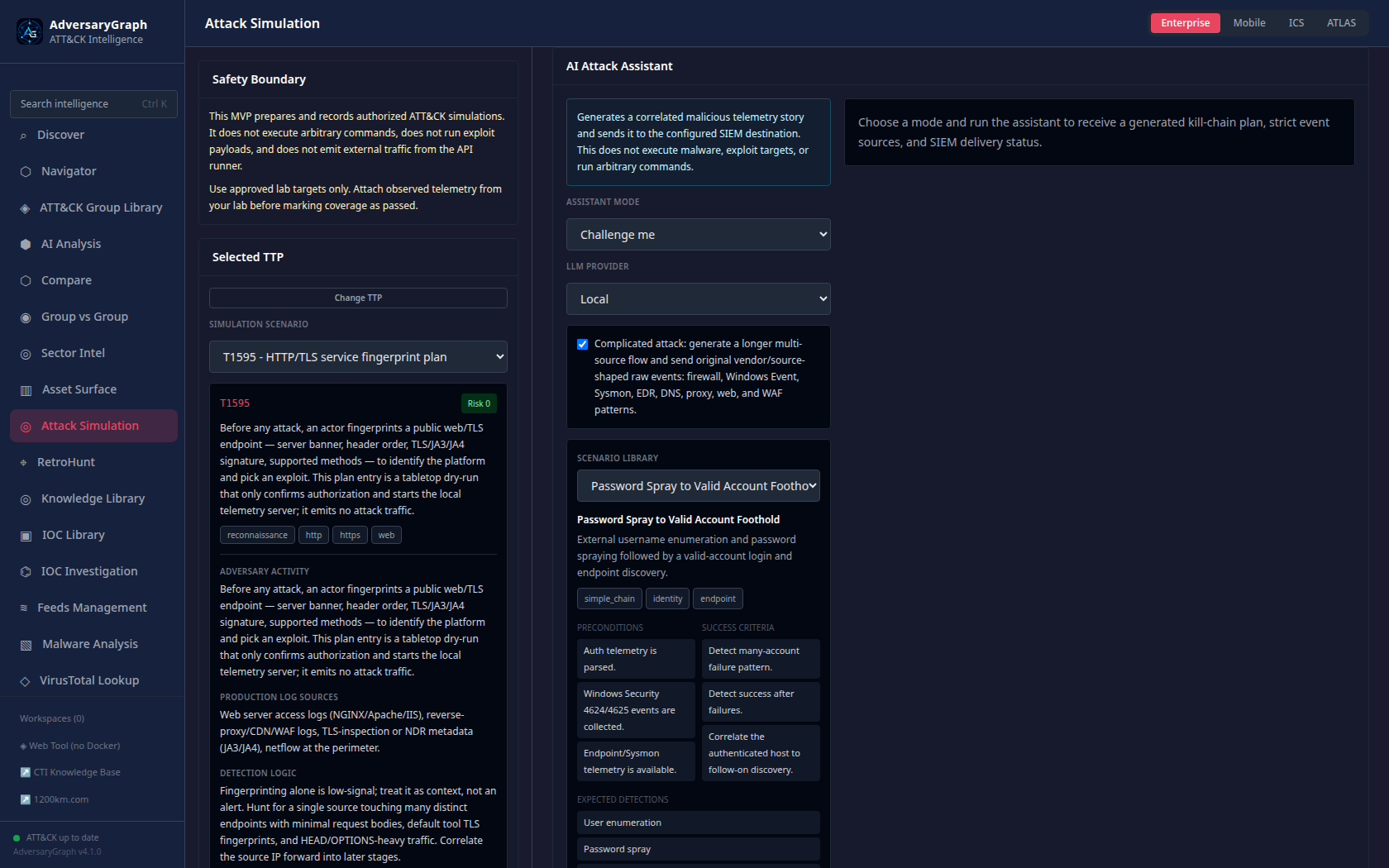Open RetroHunt from the sidebar

(x=93, y=463)
